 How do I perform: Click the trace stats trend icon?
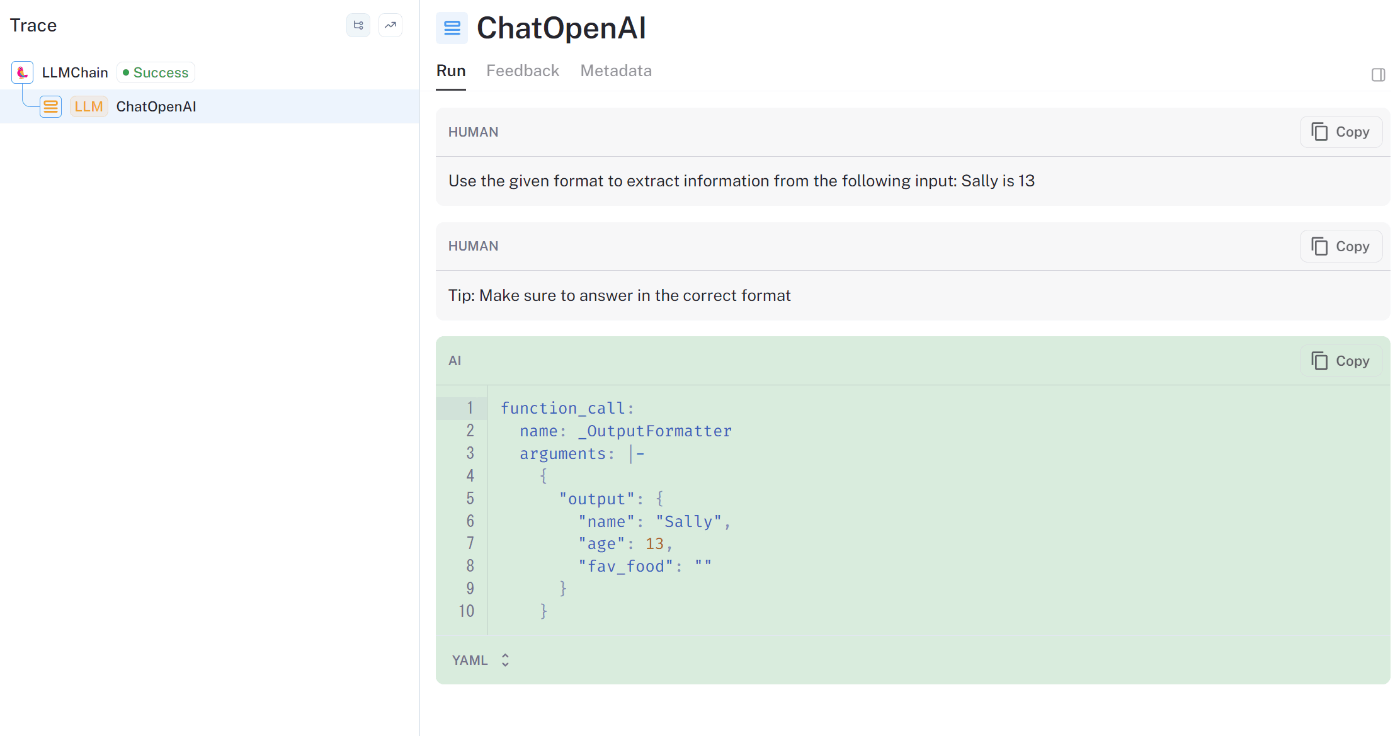point(390,25)
